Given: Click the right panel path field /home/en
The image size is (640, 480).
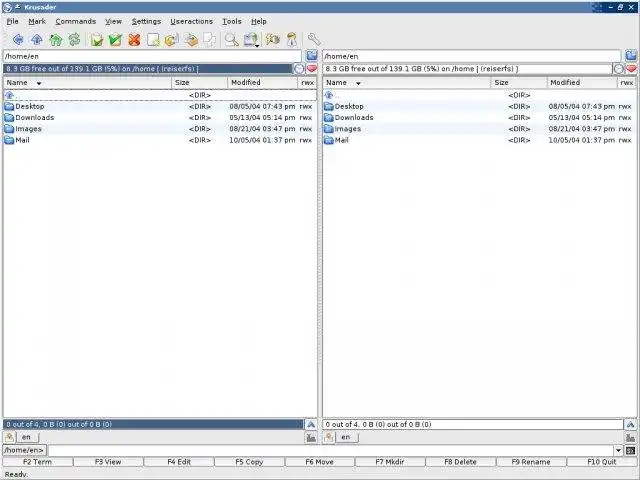Looking at the screenshot, I should tap(472, 56).
